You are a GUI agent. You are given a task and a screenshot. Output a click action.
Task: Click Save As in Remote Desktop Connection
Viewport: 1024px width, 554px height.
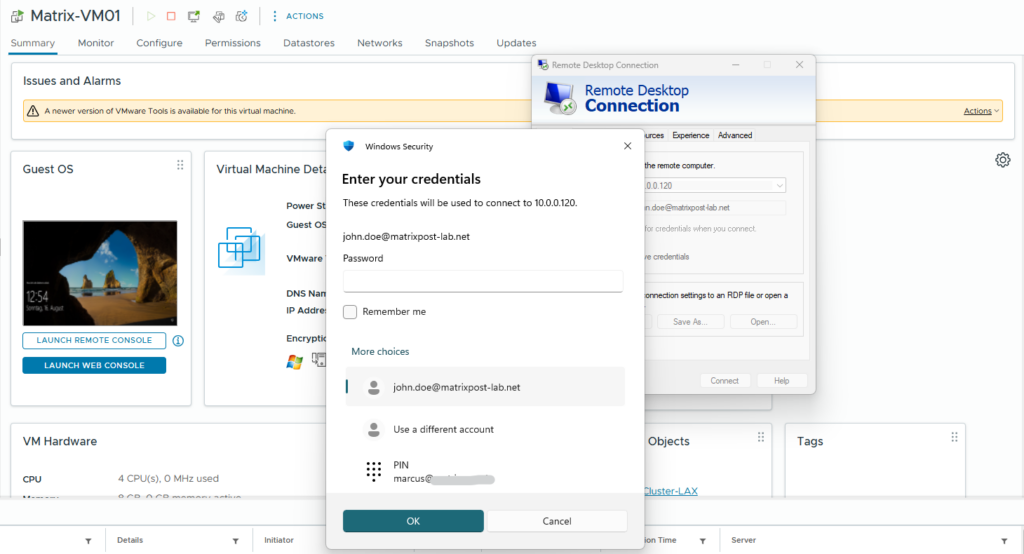690,321
